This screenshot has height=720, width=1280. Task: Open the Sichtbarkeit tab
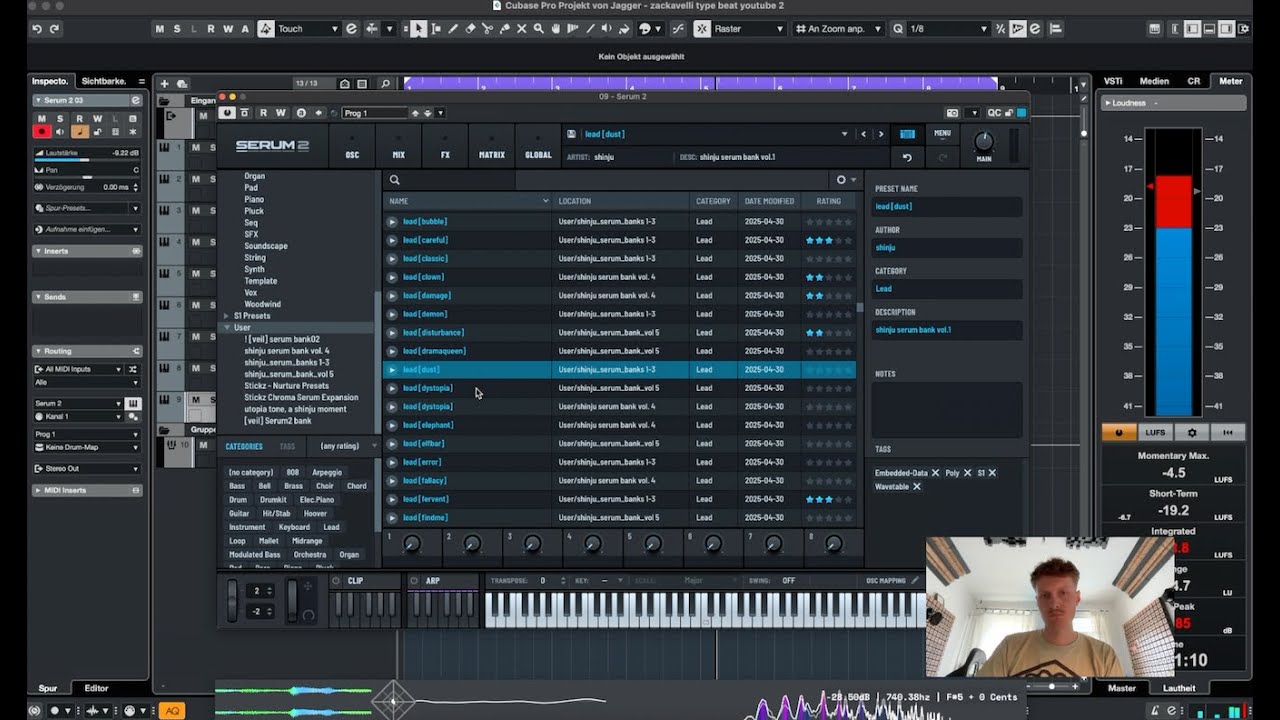(104, 81)
